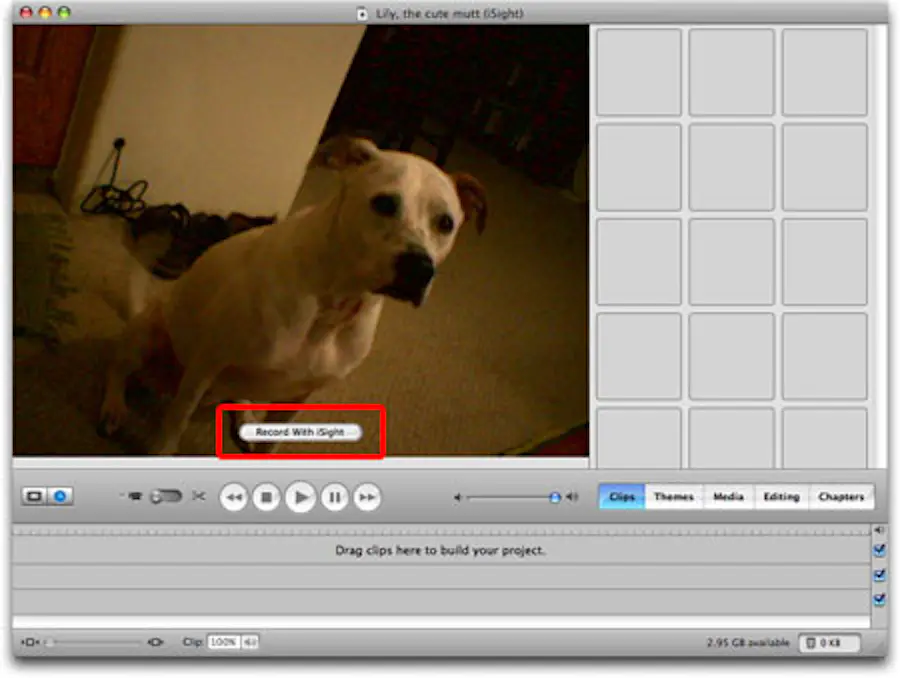Switch to the Themes tab

click(673, 496)
